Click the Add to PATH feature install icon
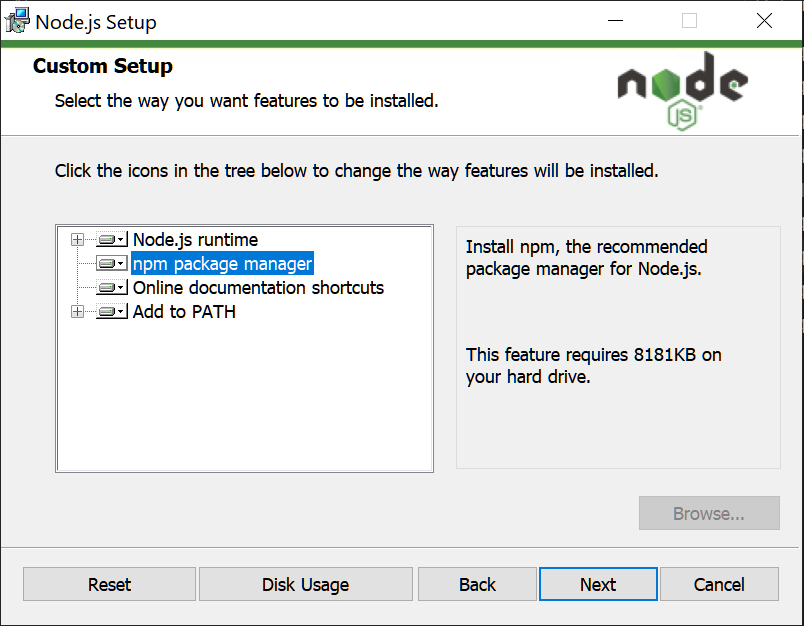 (x=109, y=311)
